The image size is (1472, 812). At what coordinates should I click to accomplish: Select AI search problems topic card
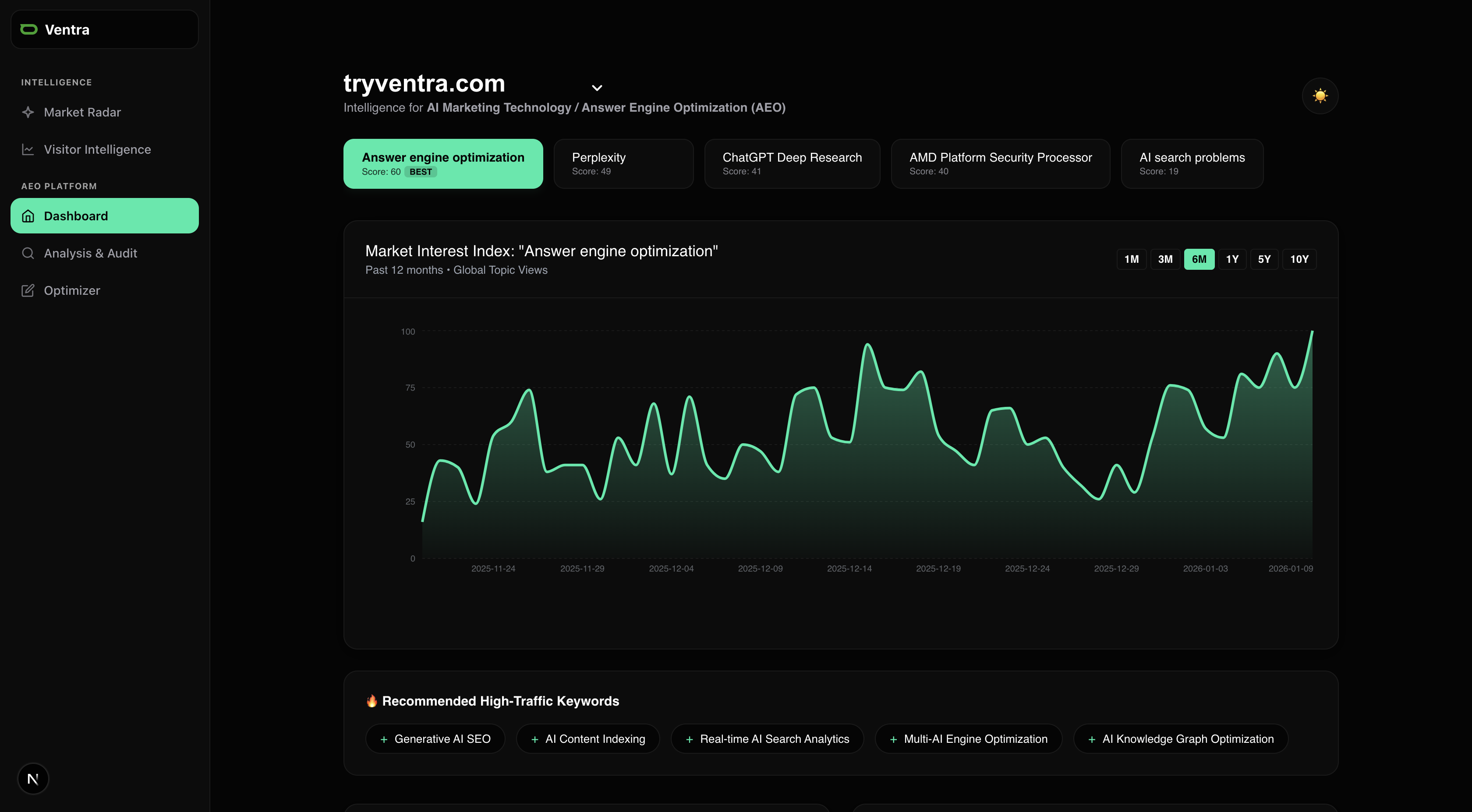1192,163
